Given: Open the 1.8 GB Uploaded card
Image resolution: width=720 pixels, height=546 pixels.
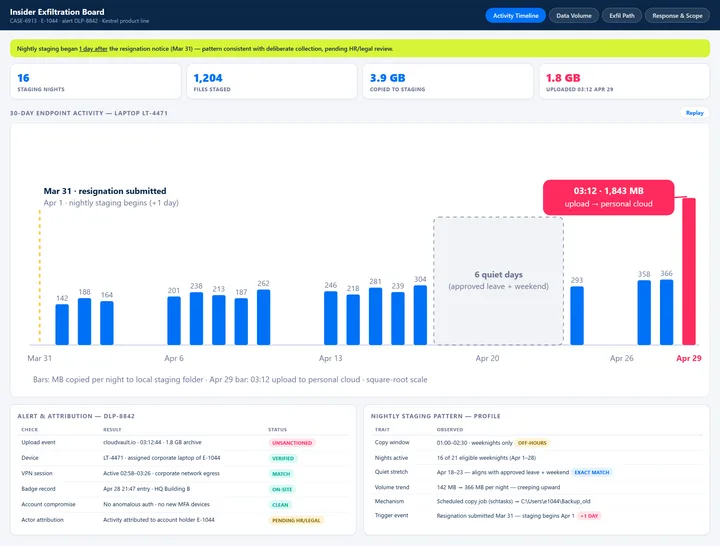Looking at the screenshot, I should pos(624,82).
